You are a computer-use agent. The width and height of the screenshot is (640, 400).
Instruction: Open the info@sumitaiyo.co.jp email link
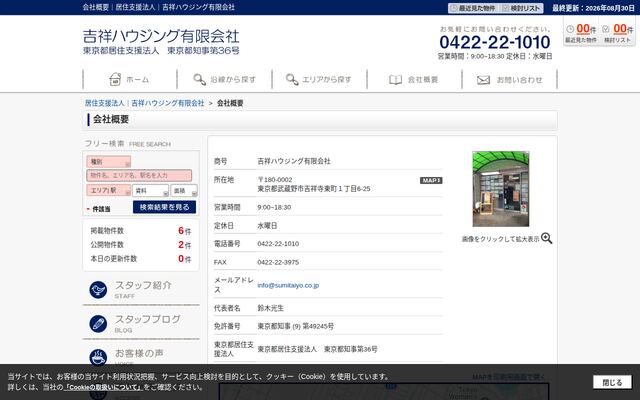(x=288, y=285)
